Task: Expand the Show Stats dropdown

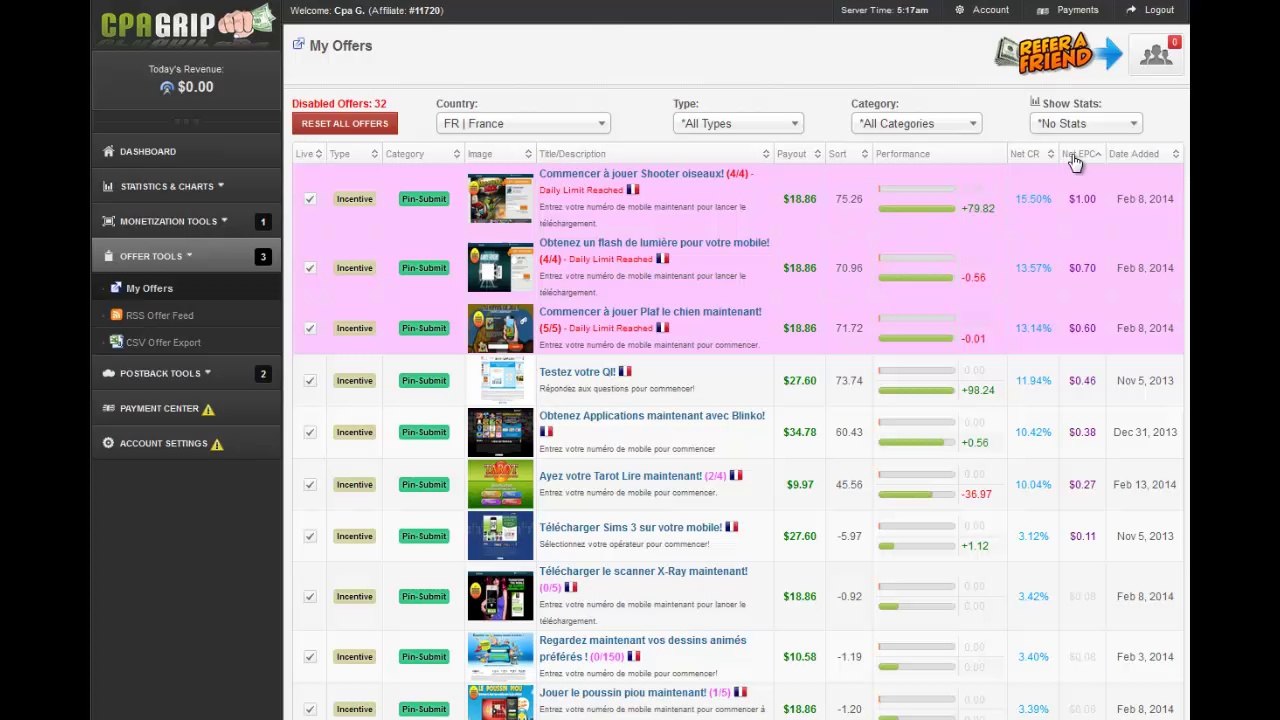Action: click(1086, 124)
